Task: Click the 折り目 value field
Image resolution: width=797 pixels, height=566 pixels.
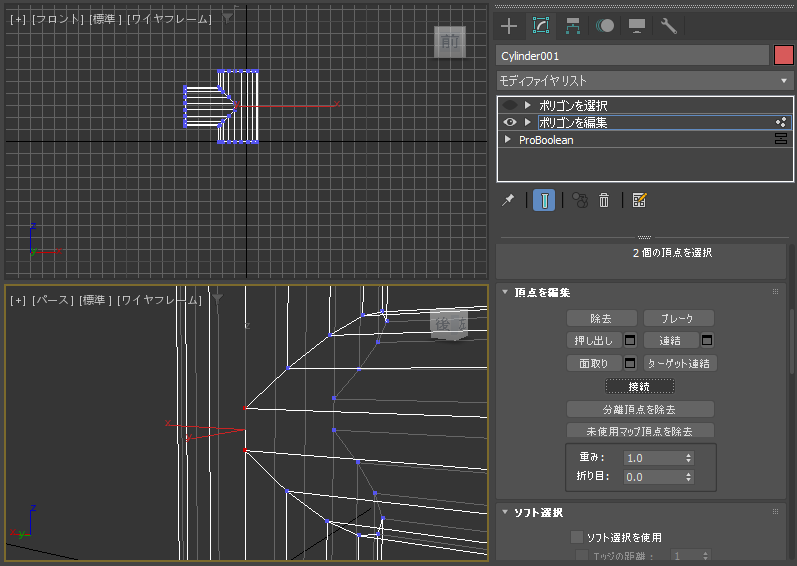Action: (653, 477)
